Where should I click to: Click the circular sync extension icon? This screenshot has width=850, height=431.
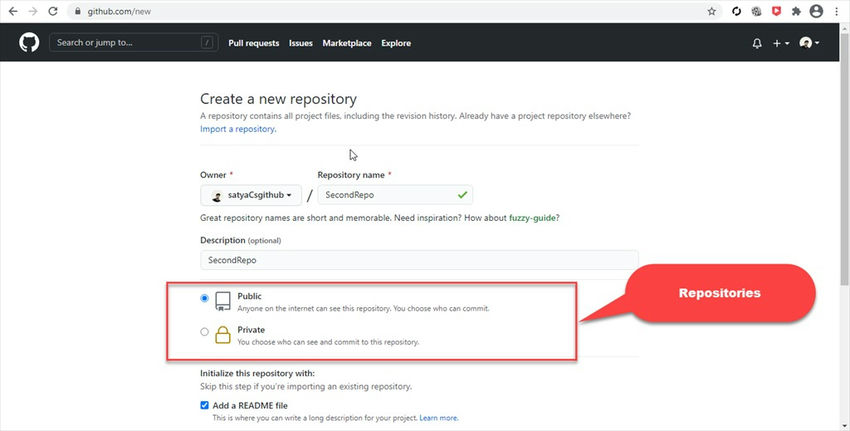click(736, 11)
